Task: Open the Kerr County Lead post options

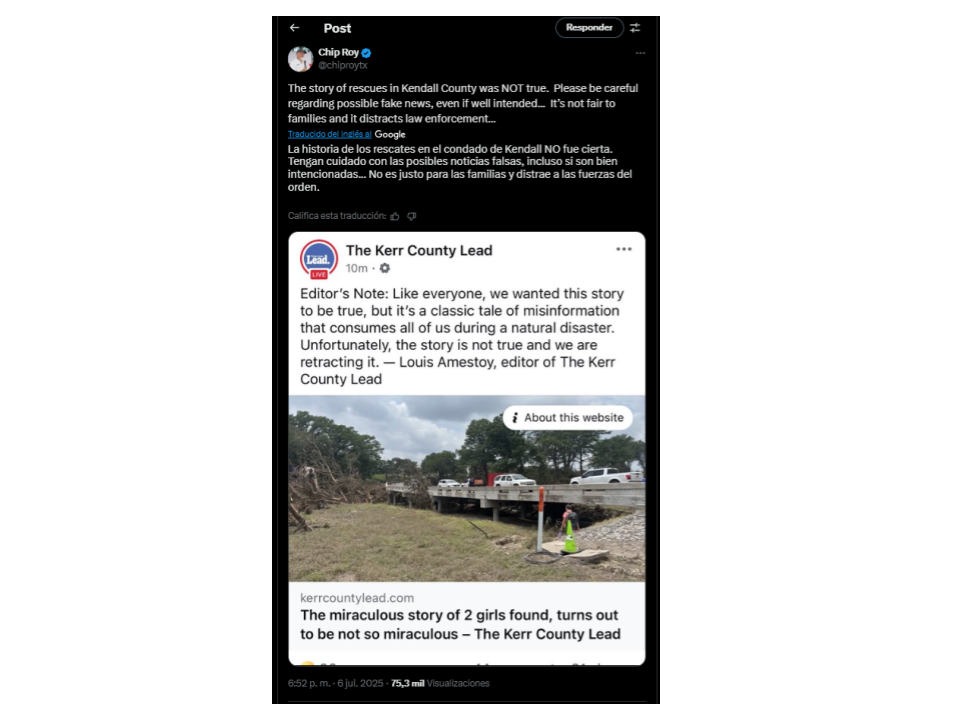Action: click(x=624, y=249)
